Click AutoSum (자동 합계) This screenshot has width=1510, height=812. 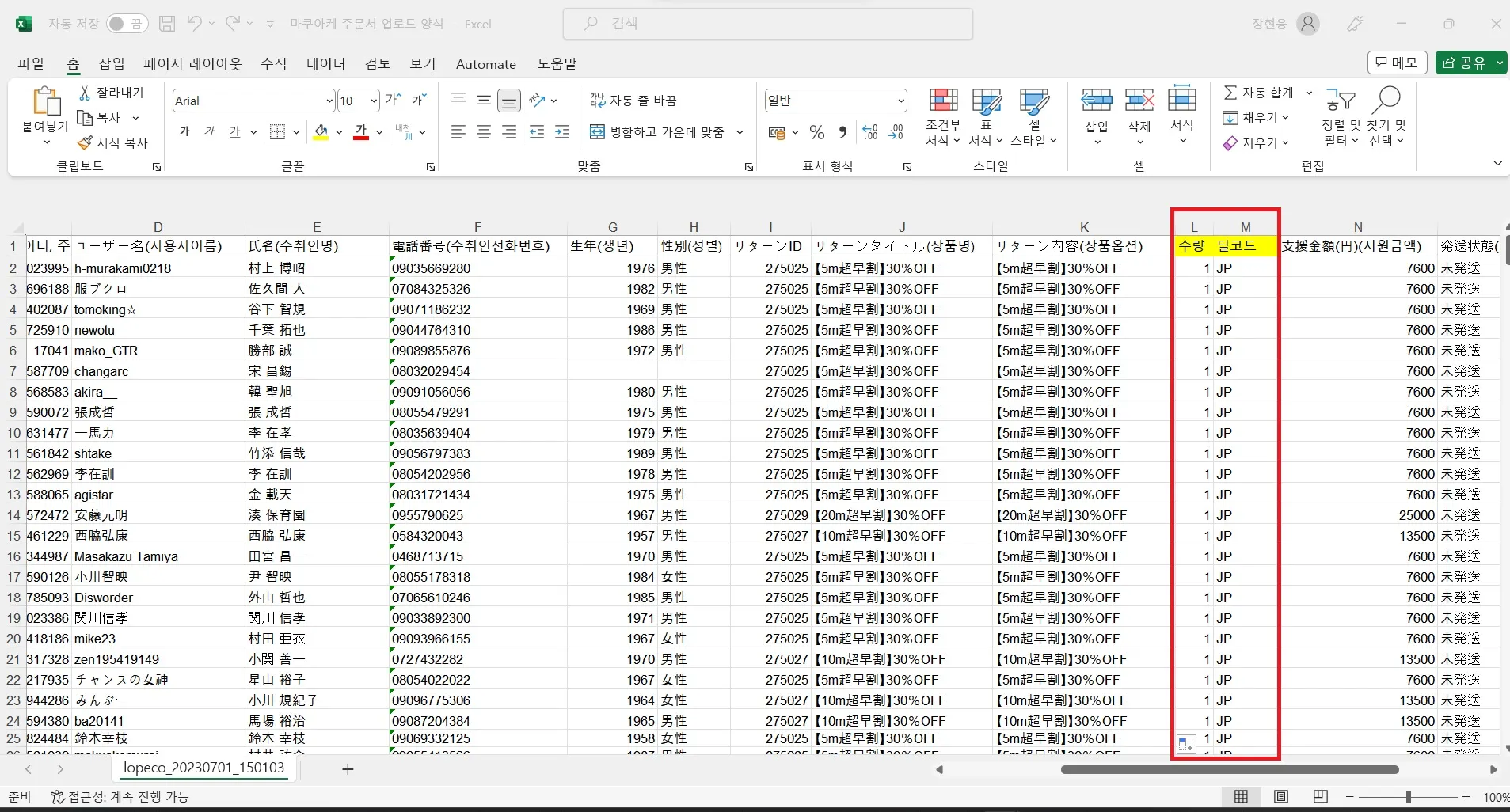coord(1258,93)
